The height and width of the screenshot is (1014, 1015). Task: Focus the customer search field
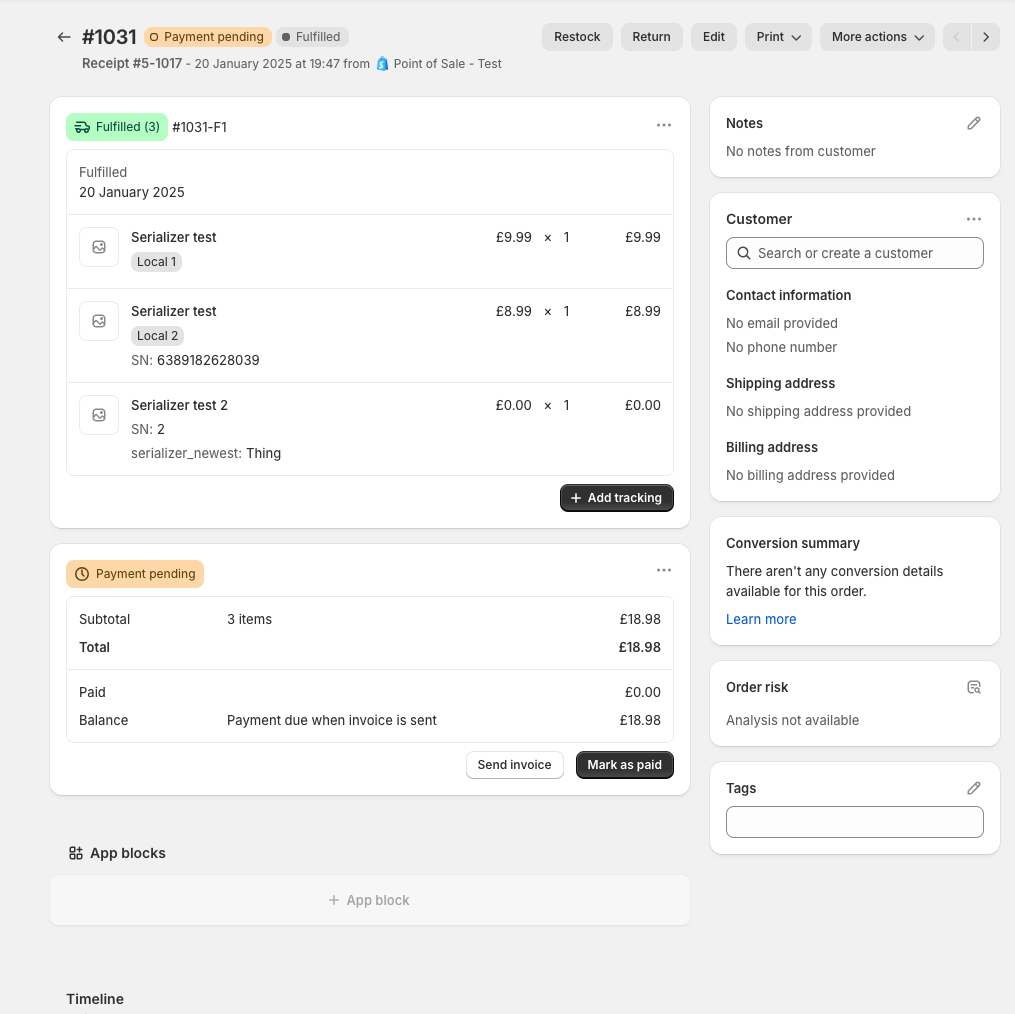click(855, 253)
